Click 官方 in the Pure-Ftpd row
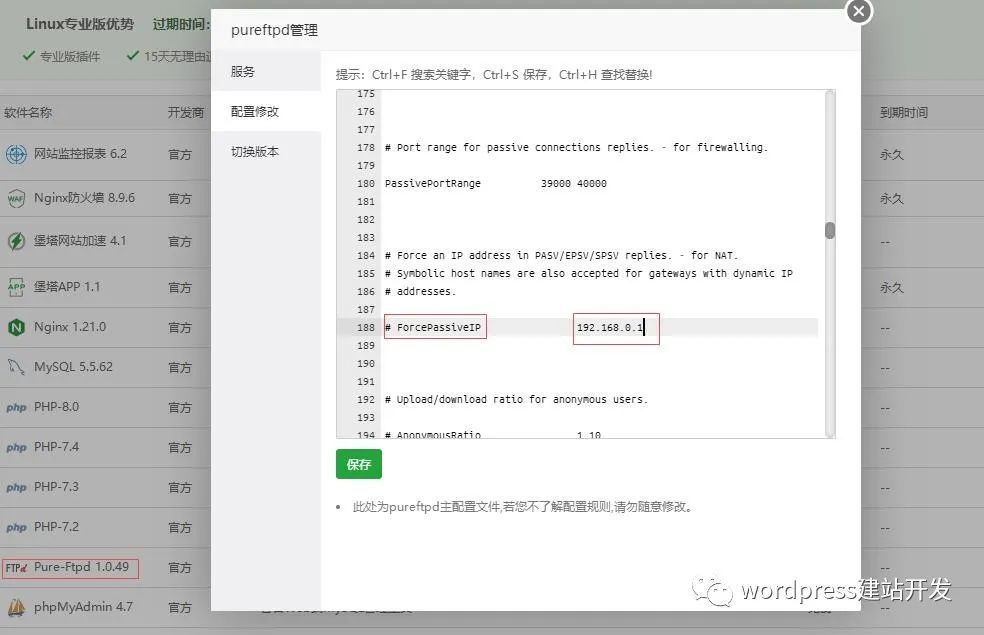 [180, 568]
